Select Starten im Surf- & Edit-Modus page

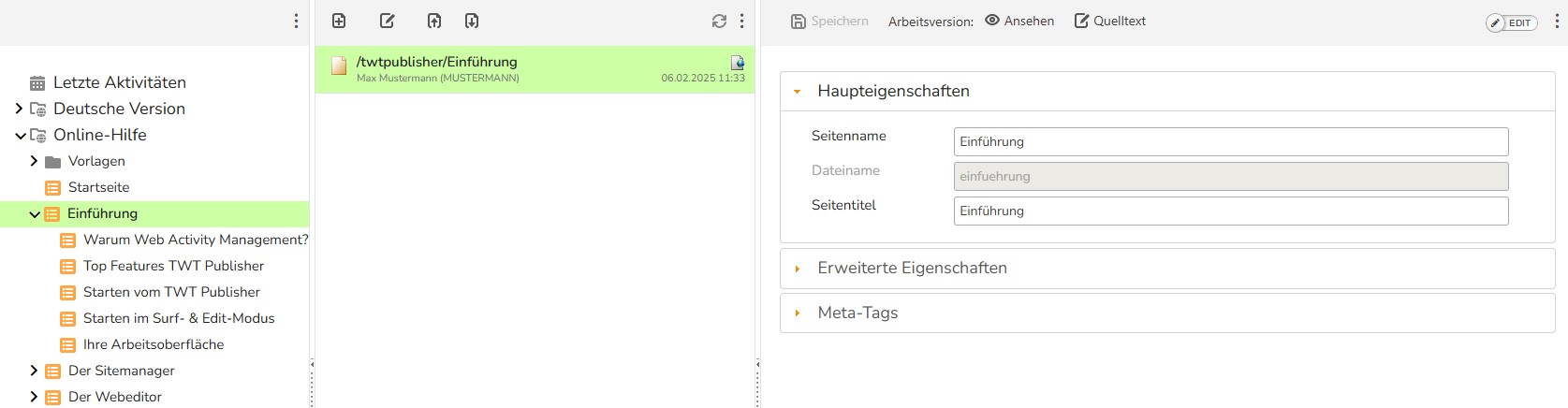179,318
